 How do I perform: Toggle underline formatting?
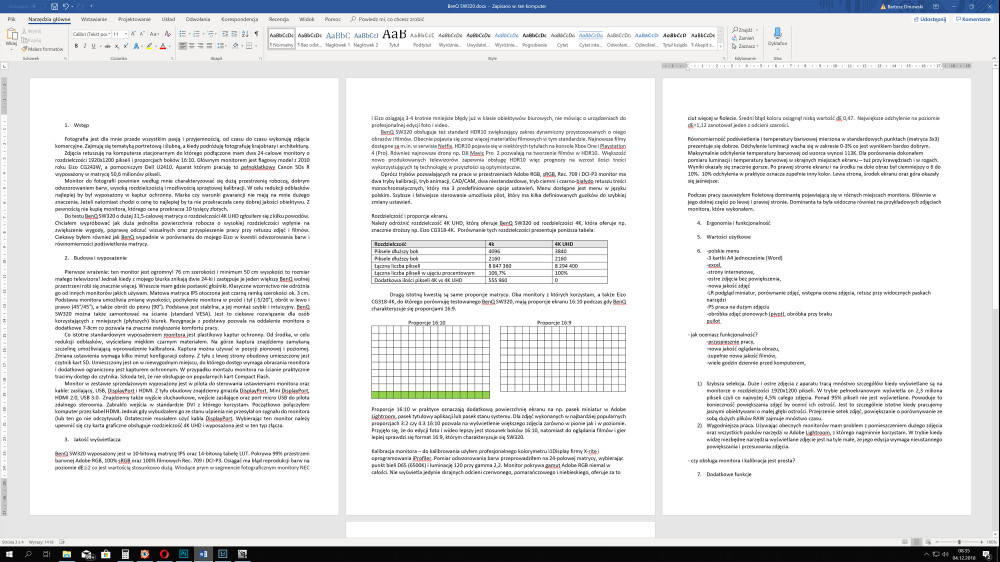[x=93, y=46]
